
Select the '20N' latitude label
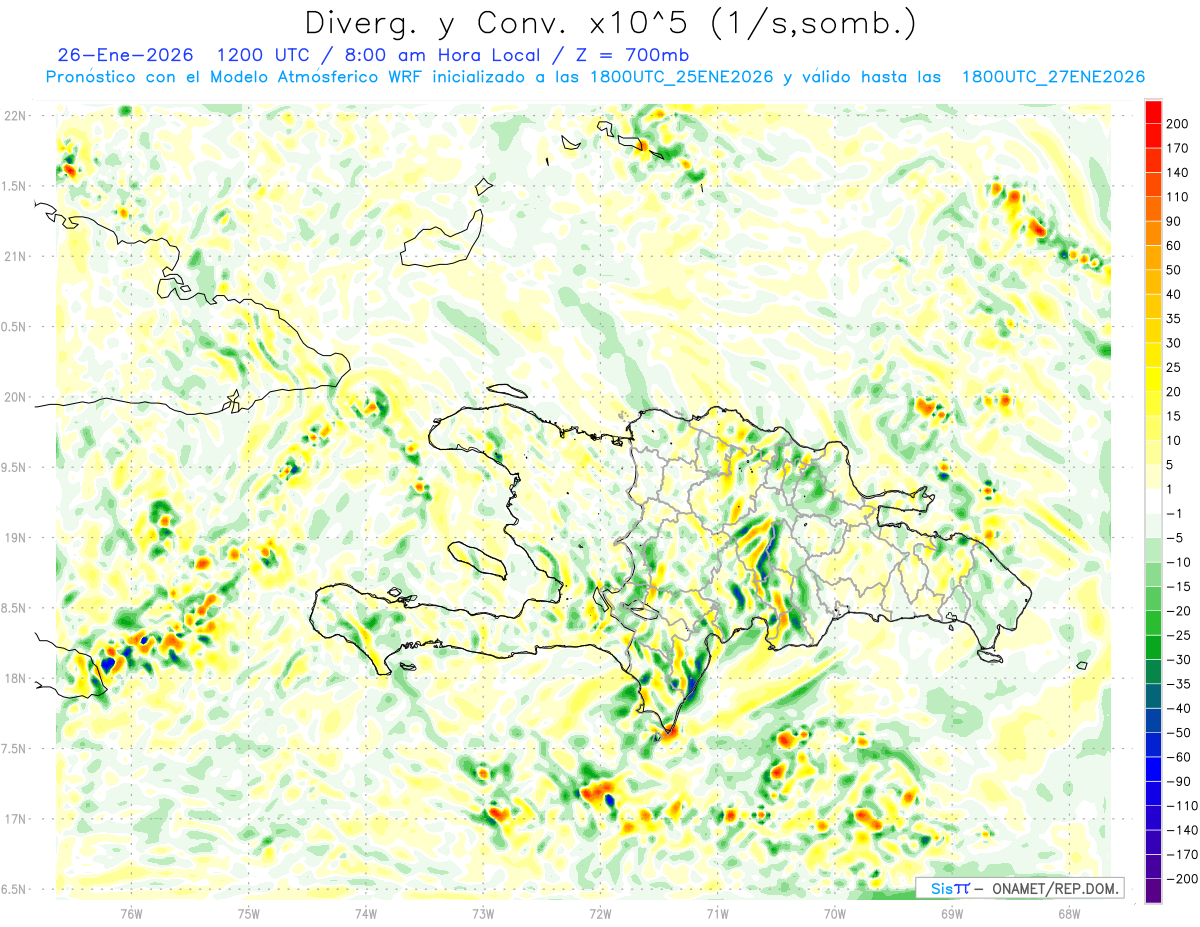(14, 397)
